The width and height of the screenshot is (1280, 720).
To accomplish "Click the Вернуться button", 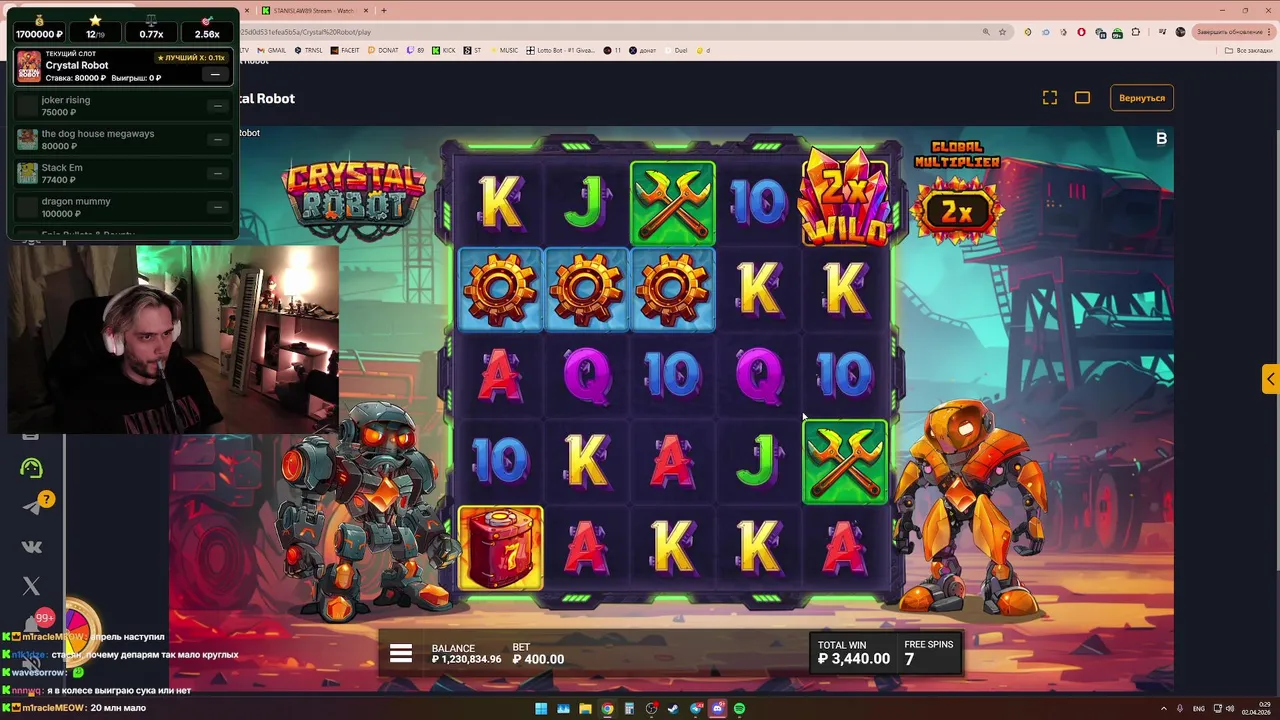I will click(x=1142, y=98).
